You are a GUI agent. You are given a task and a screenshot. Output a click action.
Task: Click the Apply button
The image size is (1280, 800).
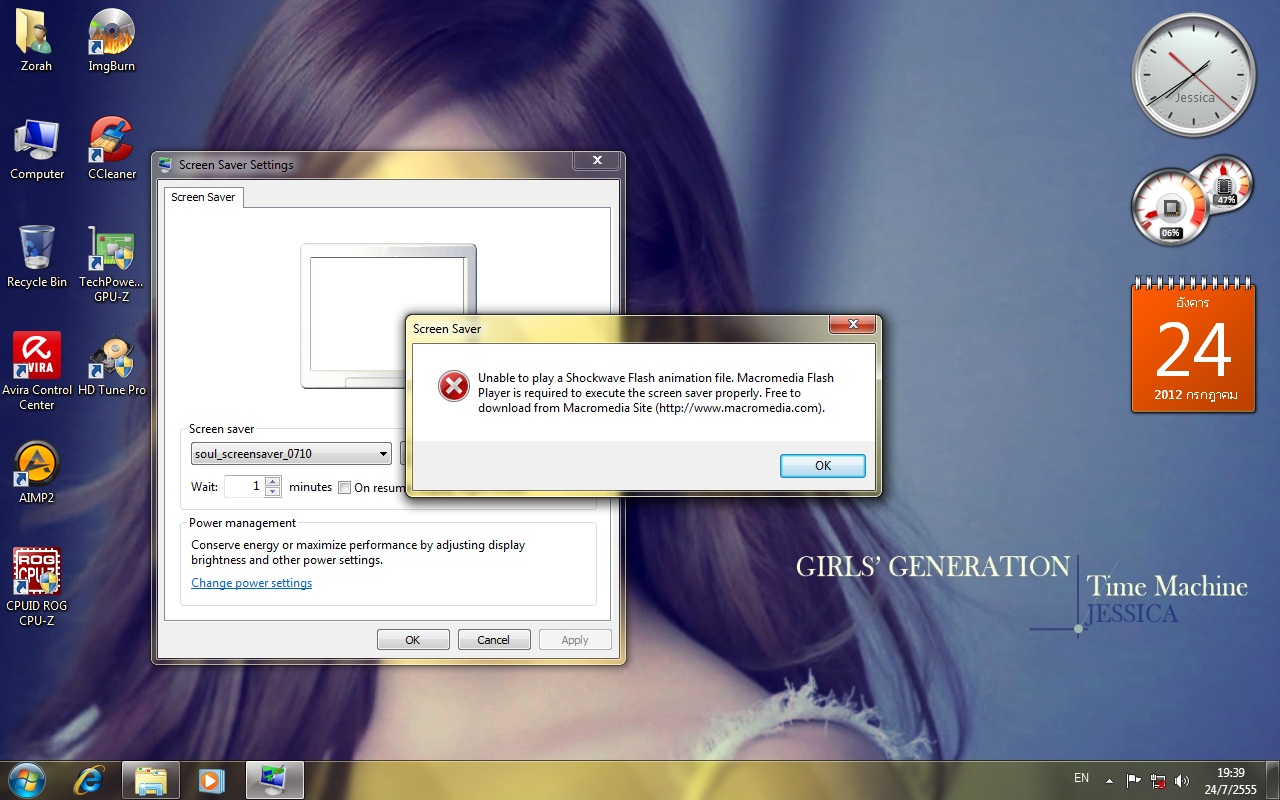(x=575, y=640)
